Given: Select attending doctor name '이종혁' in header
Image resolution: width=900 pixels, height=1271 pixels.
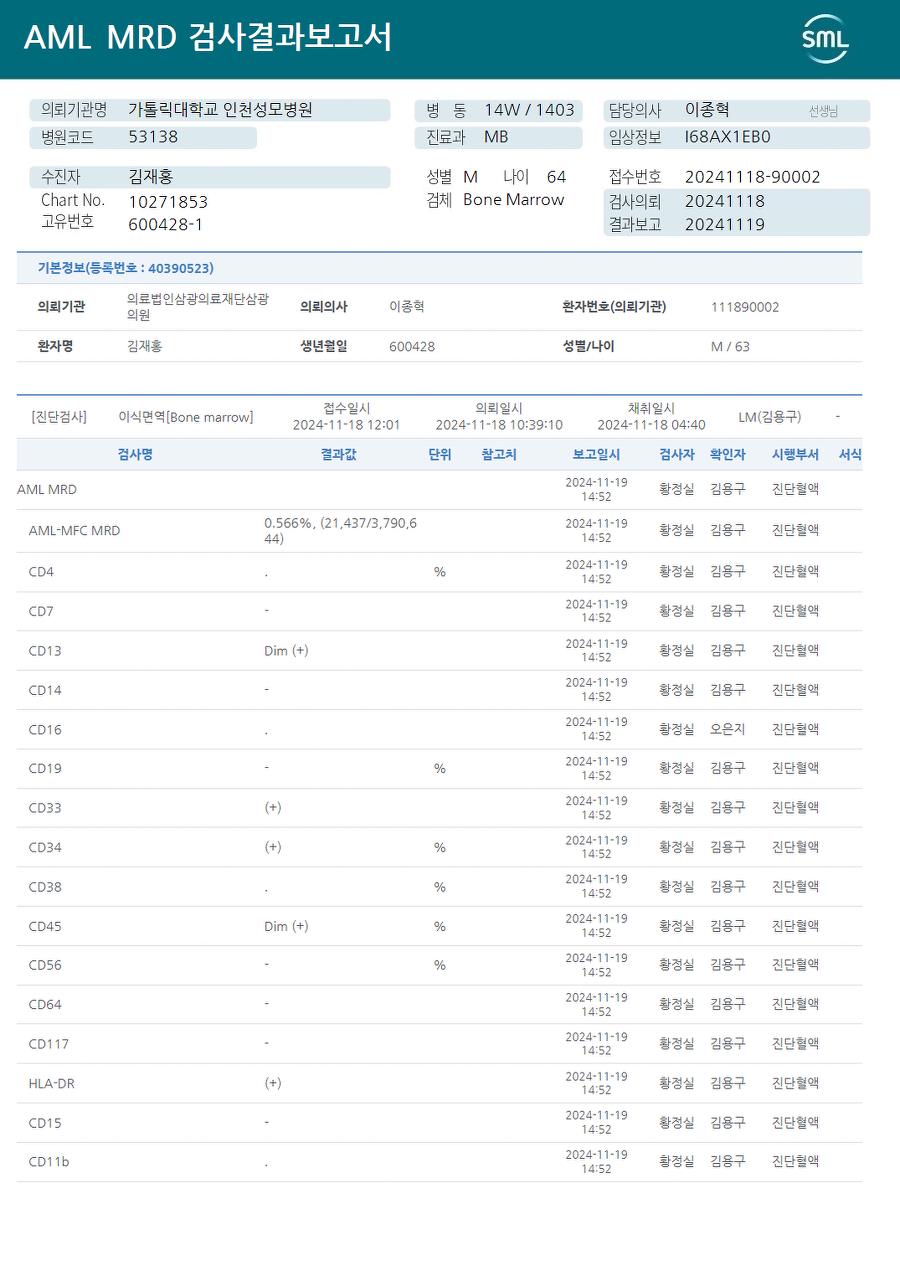Looking at the screenshot, I should pyautogui.click(x=707, y=110).
